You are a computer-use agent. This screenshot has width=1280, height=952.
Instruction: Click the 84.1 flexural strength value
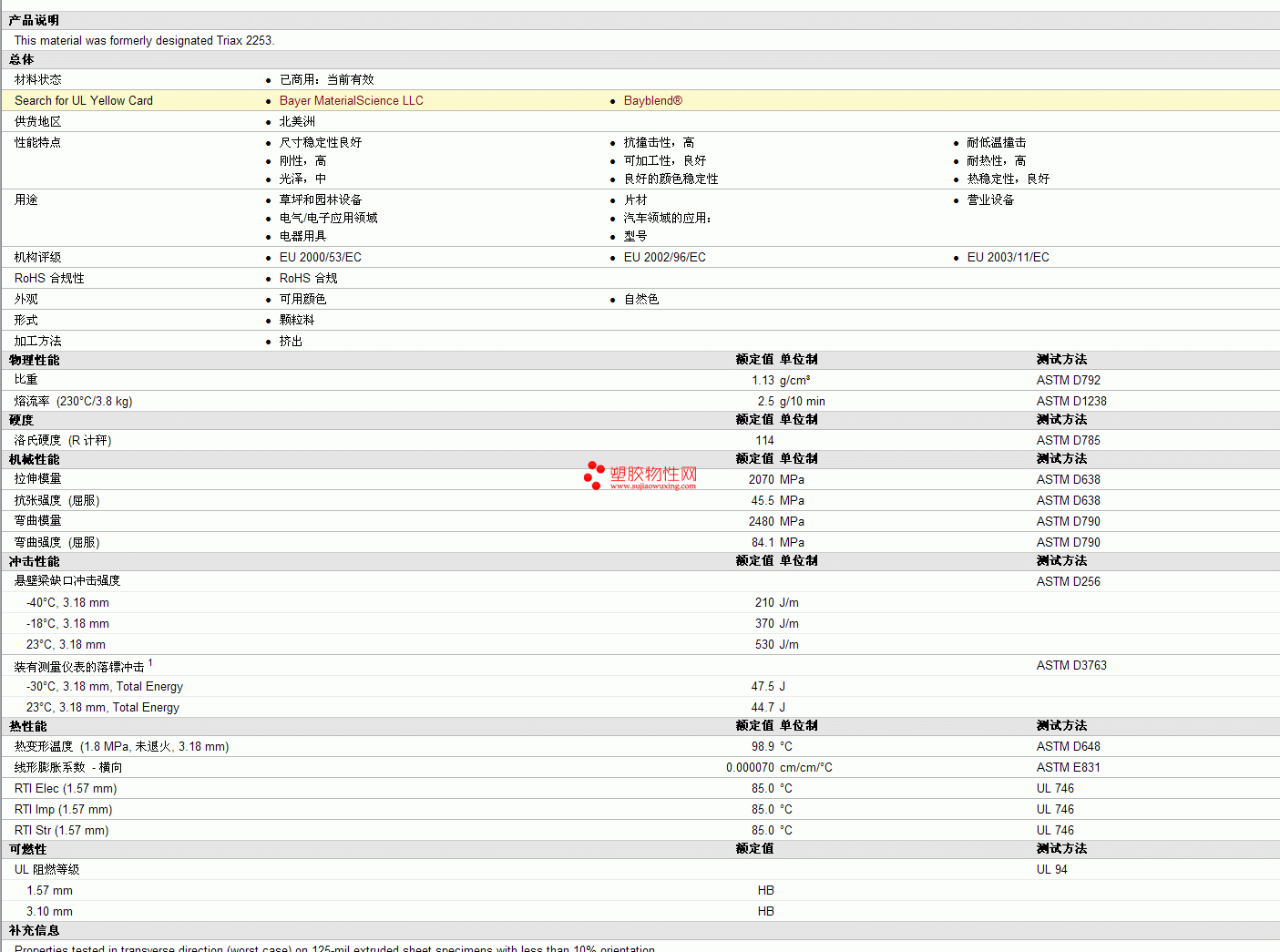(763, 542)
